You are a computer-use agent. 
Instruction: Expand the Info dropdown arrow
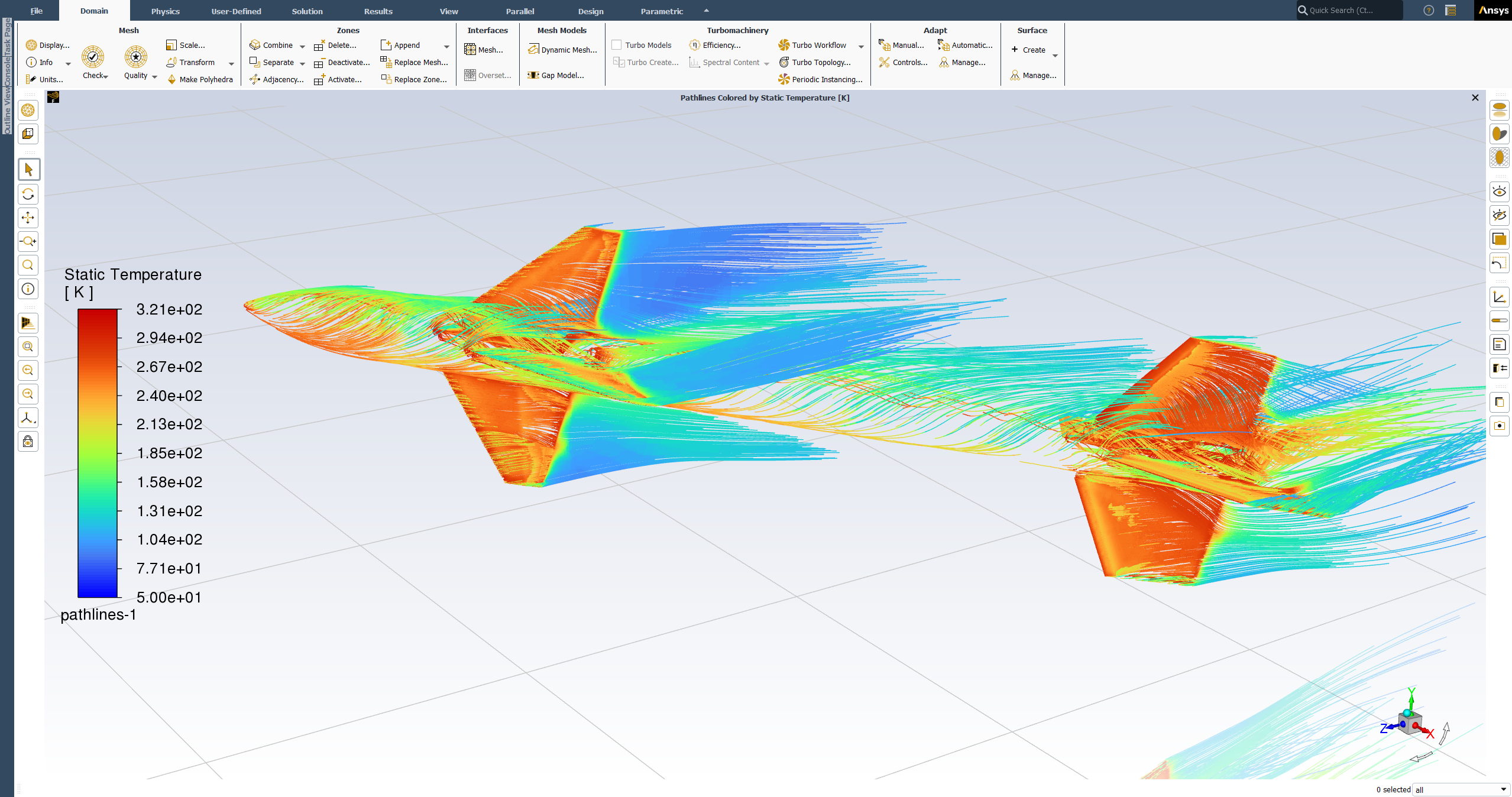[x=68, y=63]
